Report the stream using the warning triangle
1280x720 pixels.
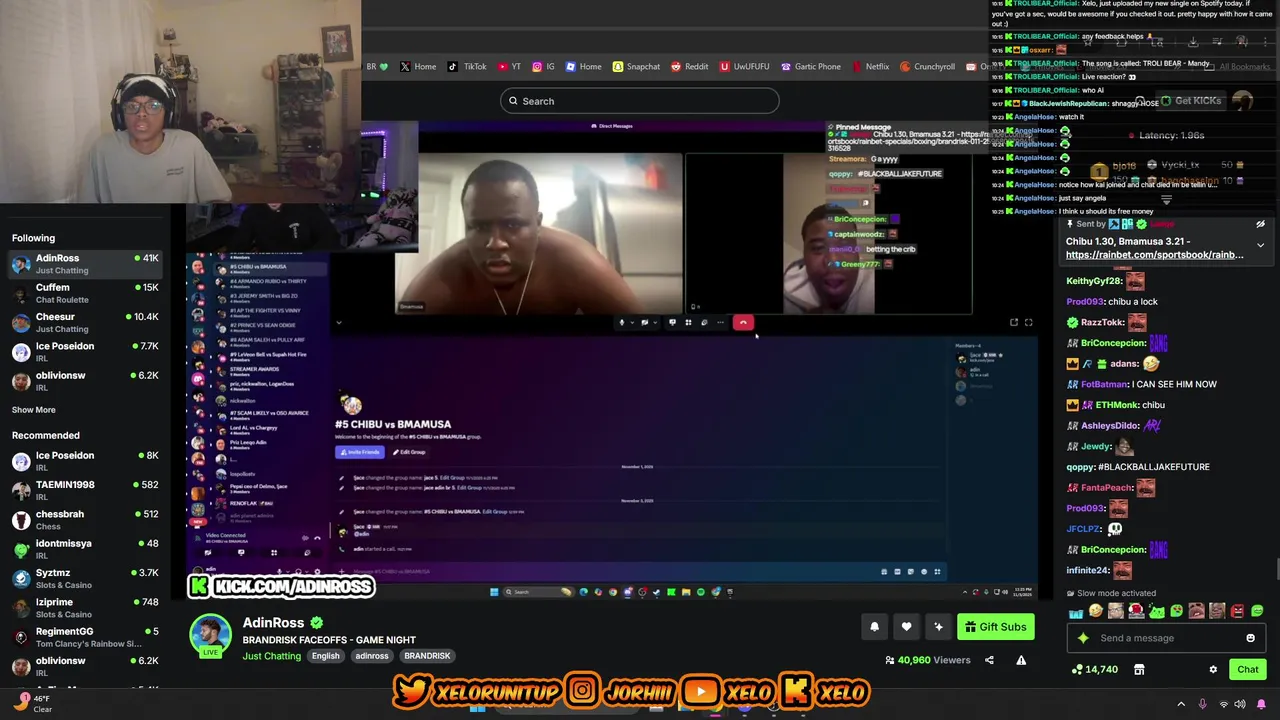1021,660
